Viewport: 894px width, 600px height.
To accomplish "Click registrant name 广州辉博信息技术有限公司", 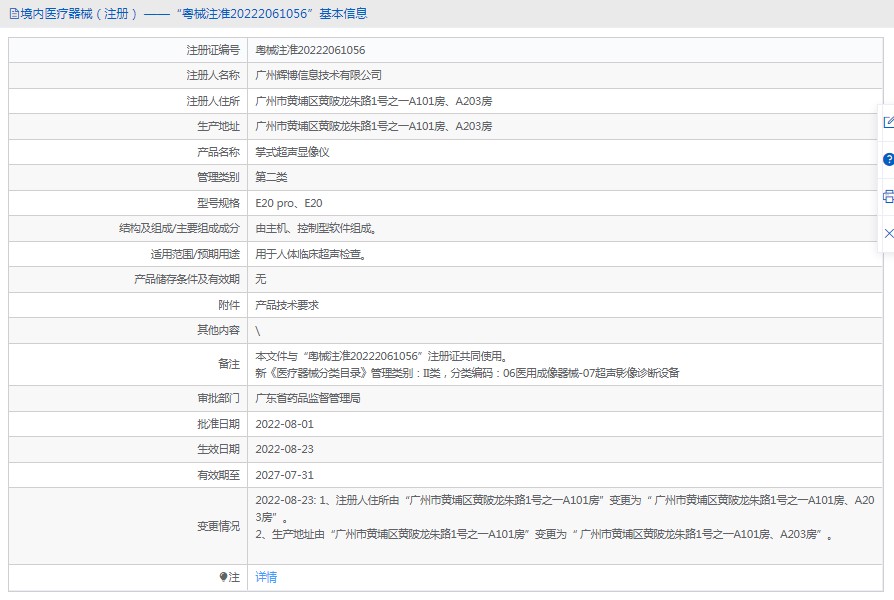I will (319, 75).
